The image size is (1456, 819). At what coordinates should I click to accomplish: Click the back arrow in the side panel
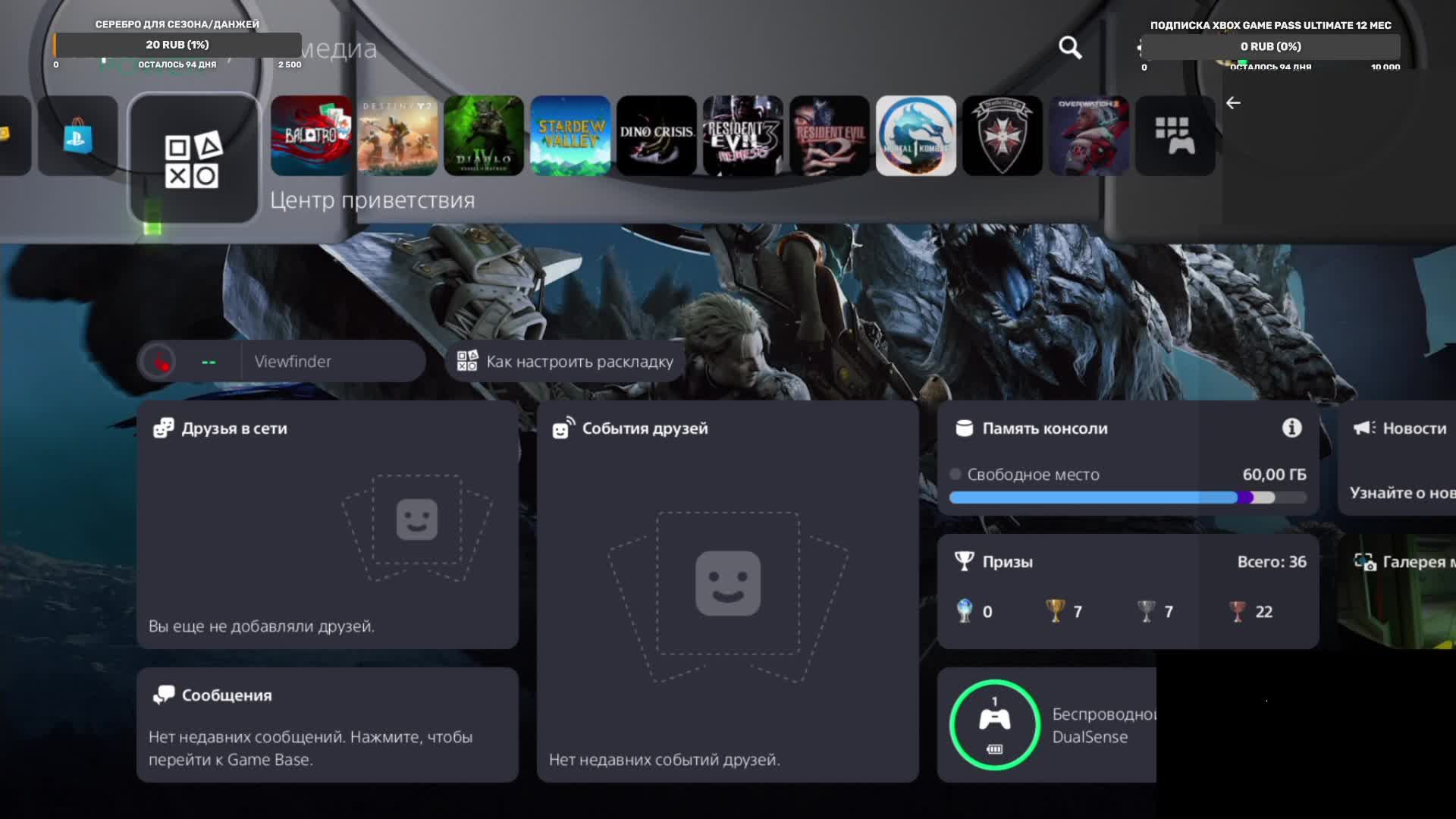coord(1234,103)
